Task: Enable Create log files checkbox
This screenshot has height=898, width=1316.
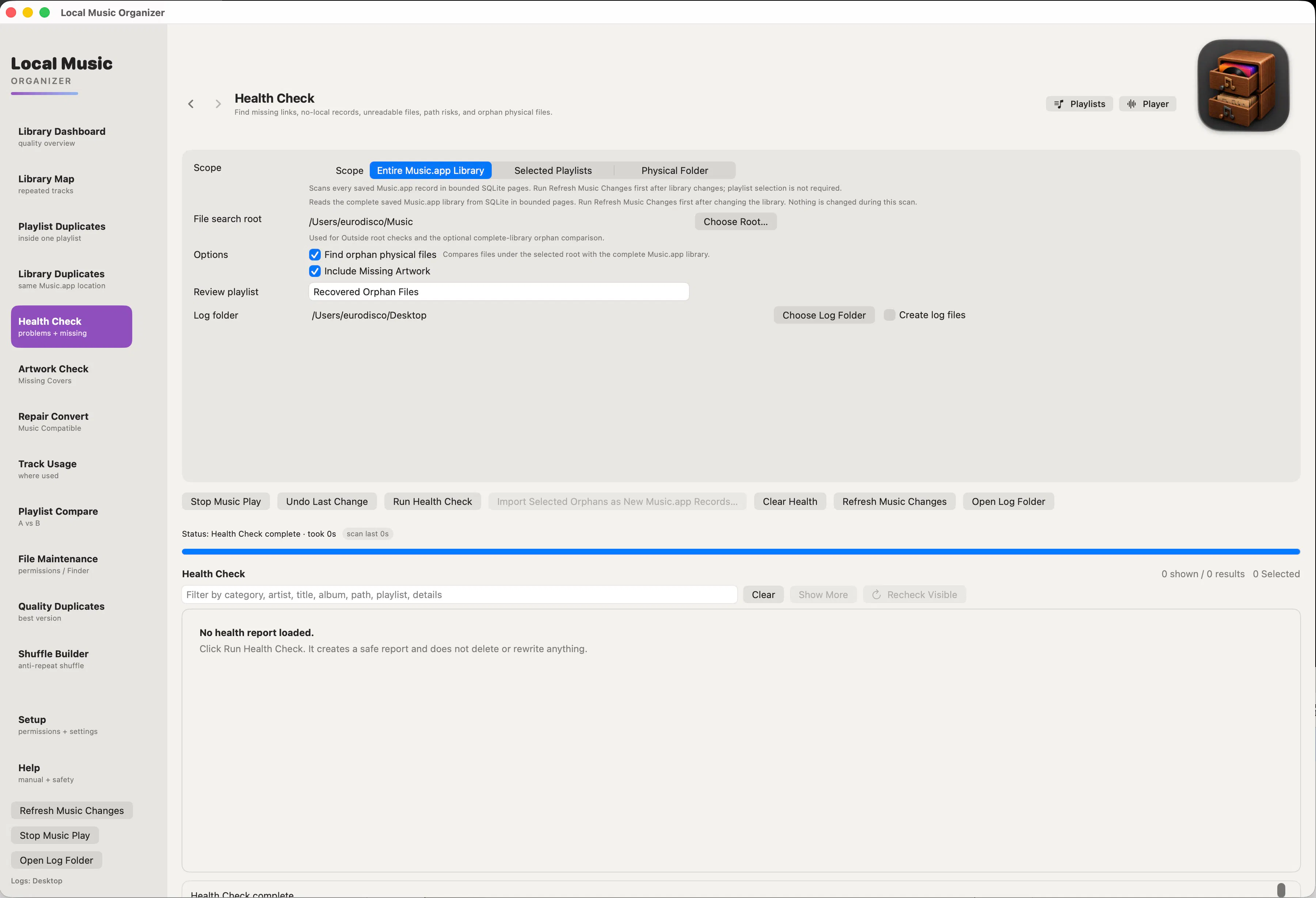Action: pos(890,315)
